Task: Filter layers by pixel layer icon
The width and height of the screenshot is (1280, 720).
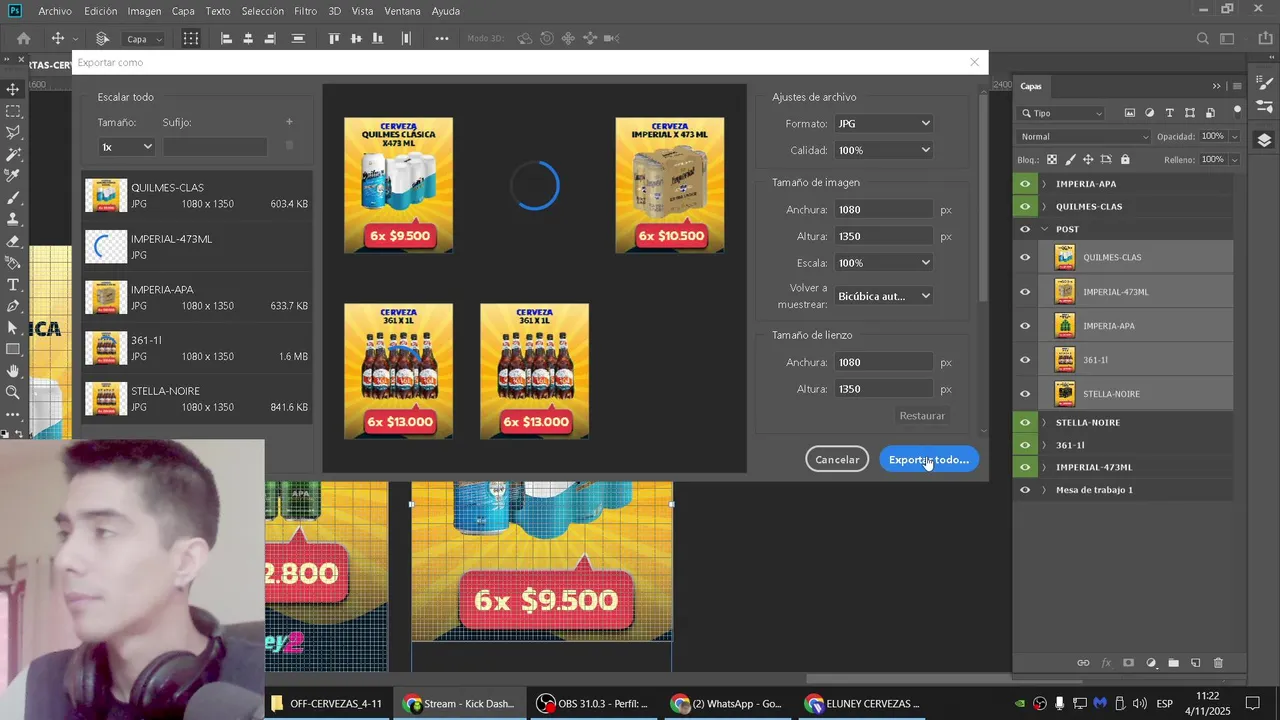Action: tap(1130, 113)
